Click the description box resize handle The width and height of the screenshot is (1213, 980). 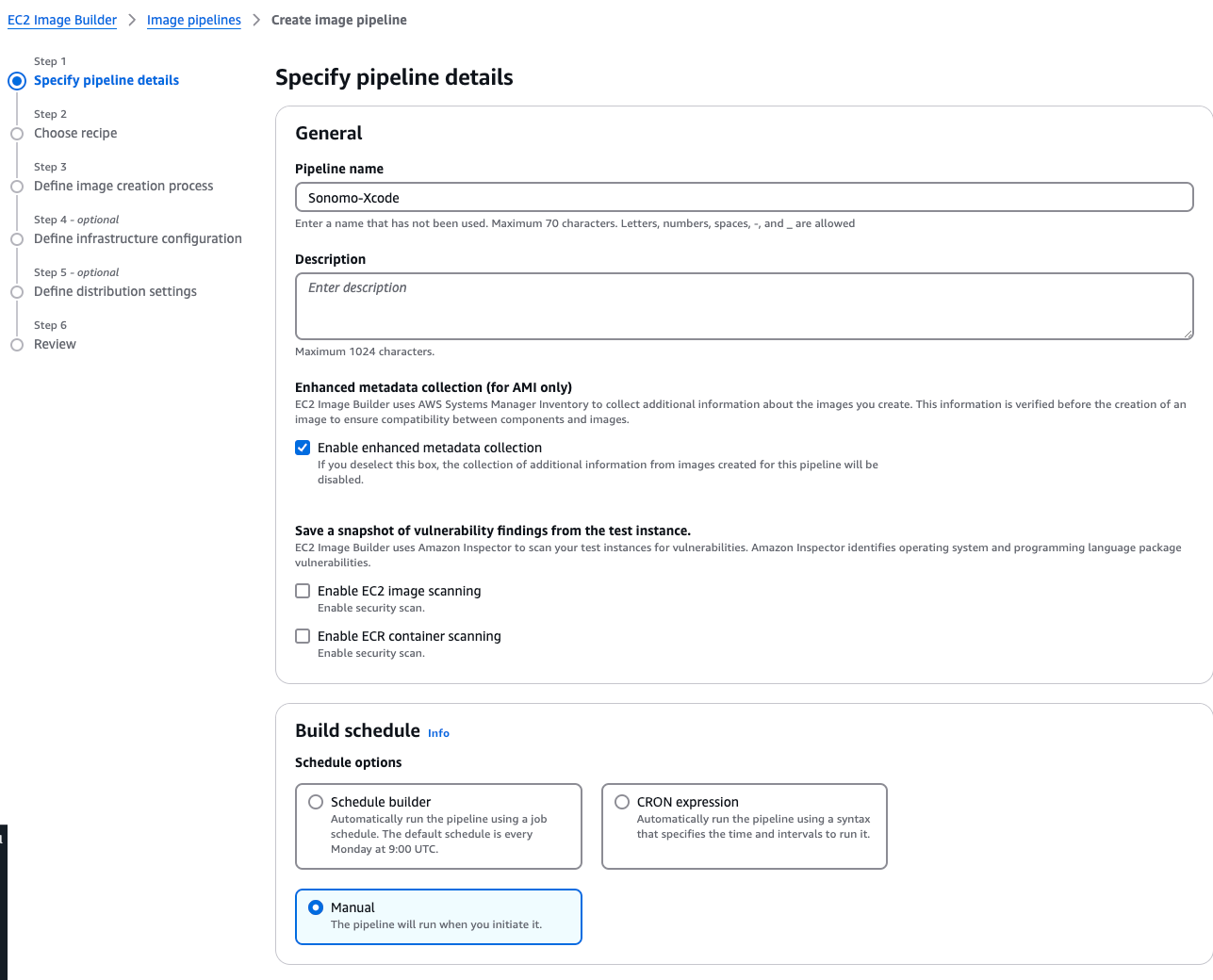[1188, 335]
